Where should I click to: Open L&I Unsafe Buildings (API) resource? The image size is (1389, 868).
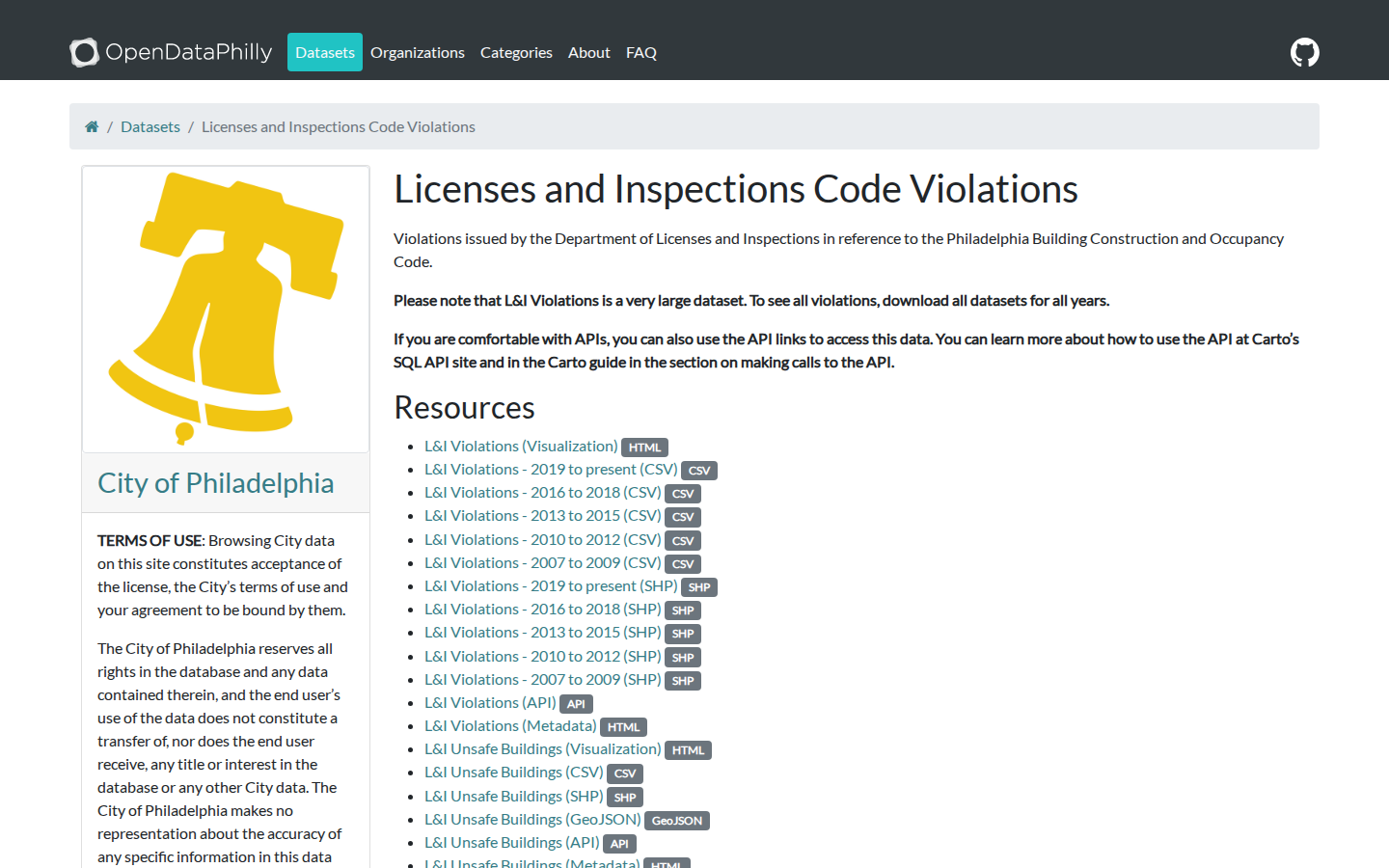(x=512, y=842)
